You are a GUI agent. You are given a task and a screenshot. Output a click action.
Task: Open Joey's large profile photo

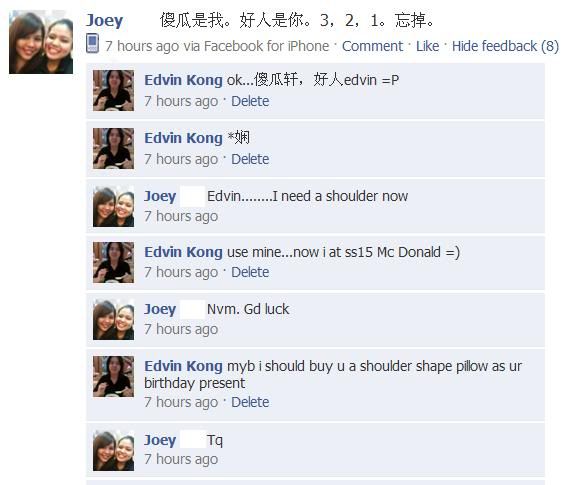[41, 42]
